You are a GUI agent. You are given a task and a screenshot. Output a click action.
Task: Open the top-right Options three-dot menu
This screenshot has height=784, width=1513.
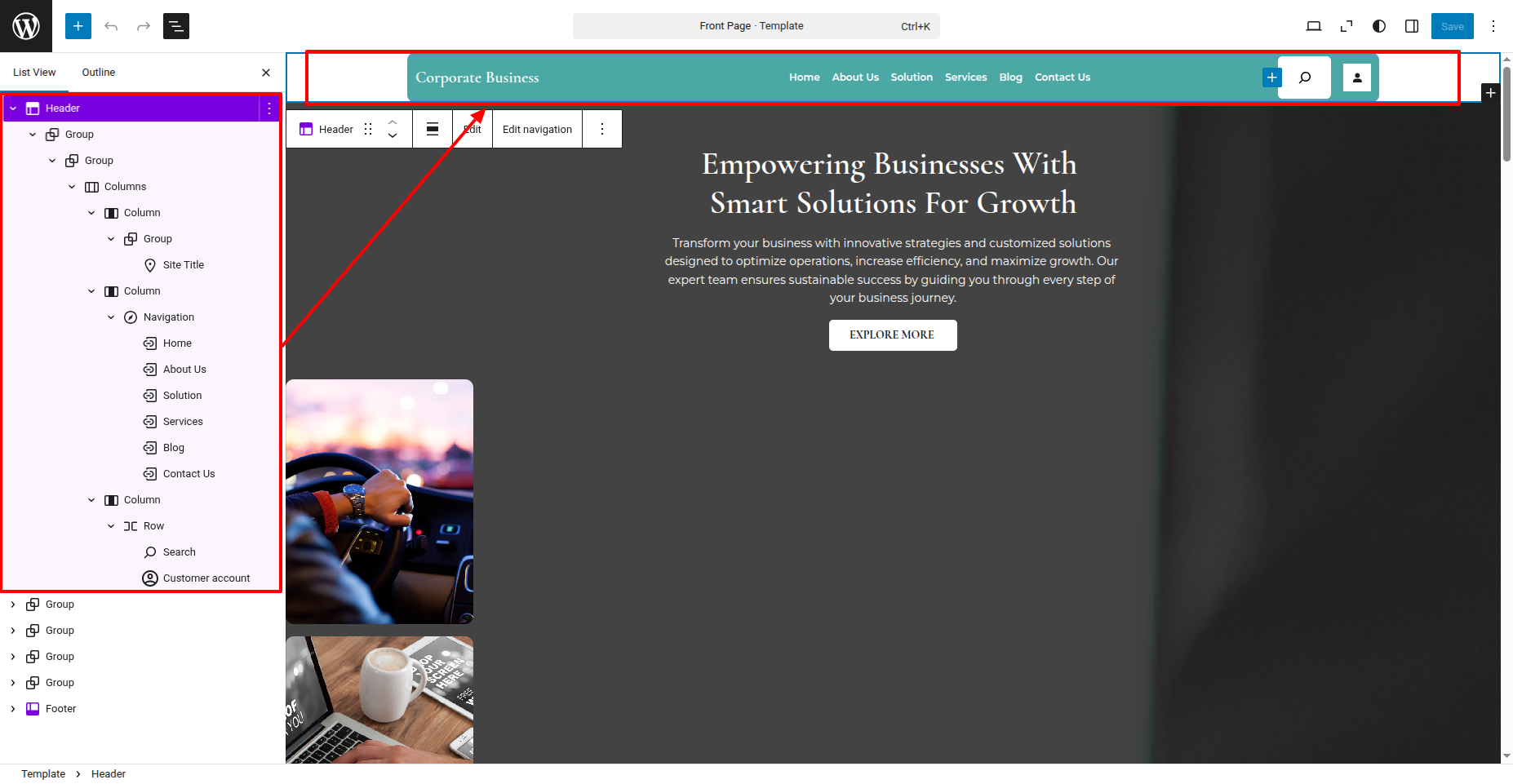click(x=1493, y=26)
